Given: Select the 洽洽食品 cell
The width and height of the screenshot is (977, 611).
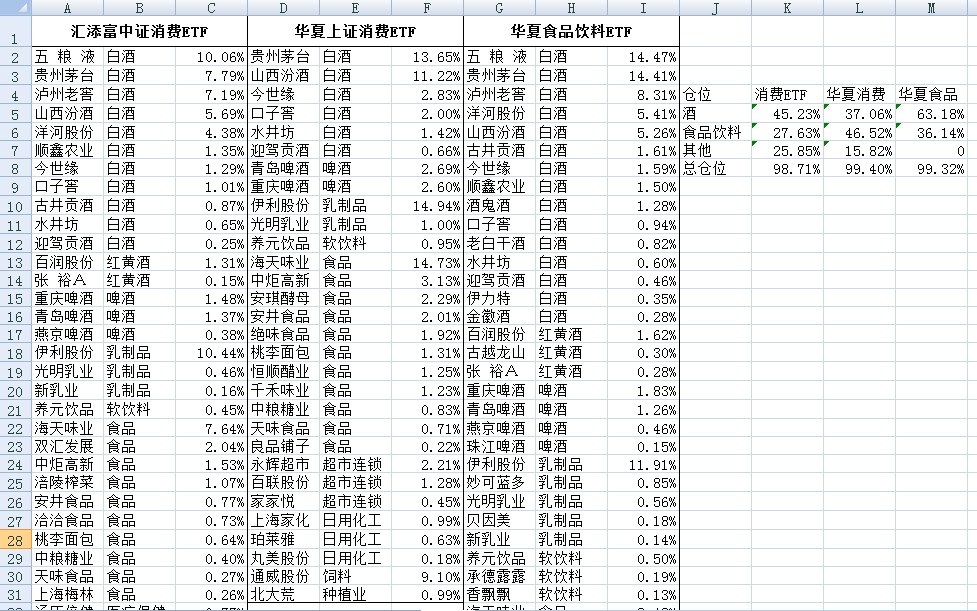Looking at the screenshot, I should [x=68, y=521].
